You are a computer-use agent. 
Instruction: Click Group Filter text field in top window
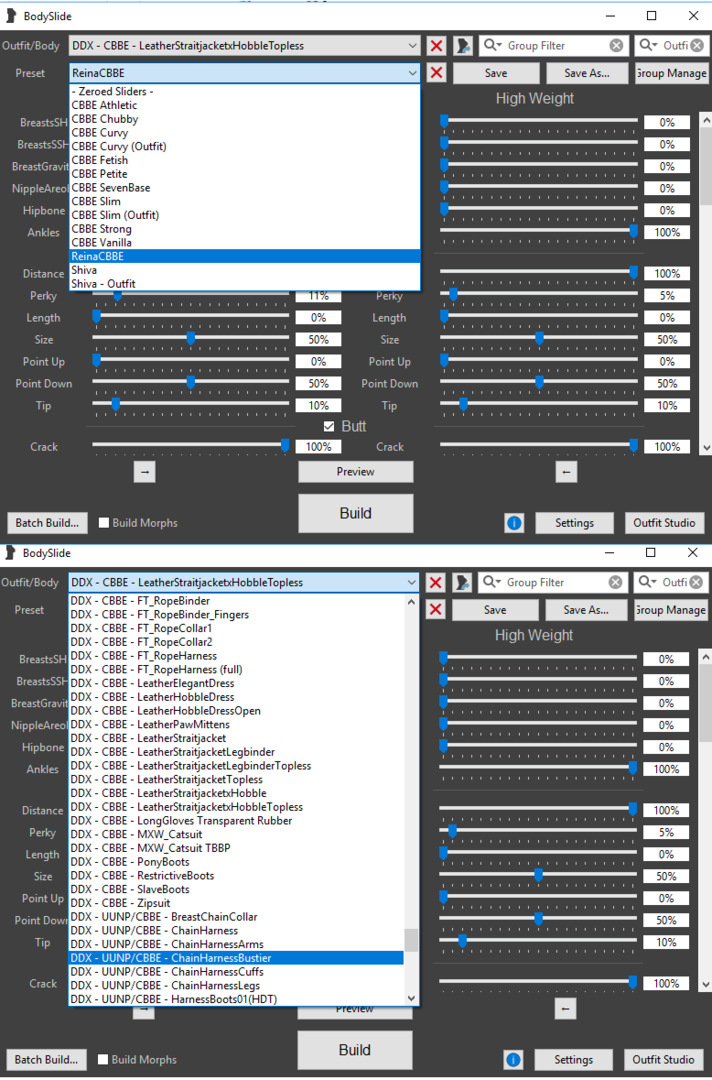click(x=556, y=45)
